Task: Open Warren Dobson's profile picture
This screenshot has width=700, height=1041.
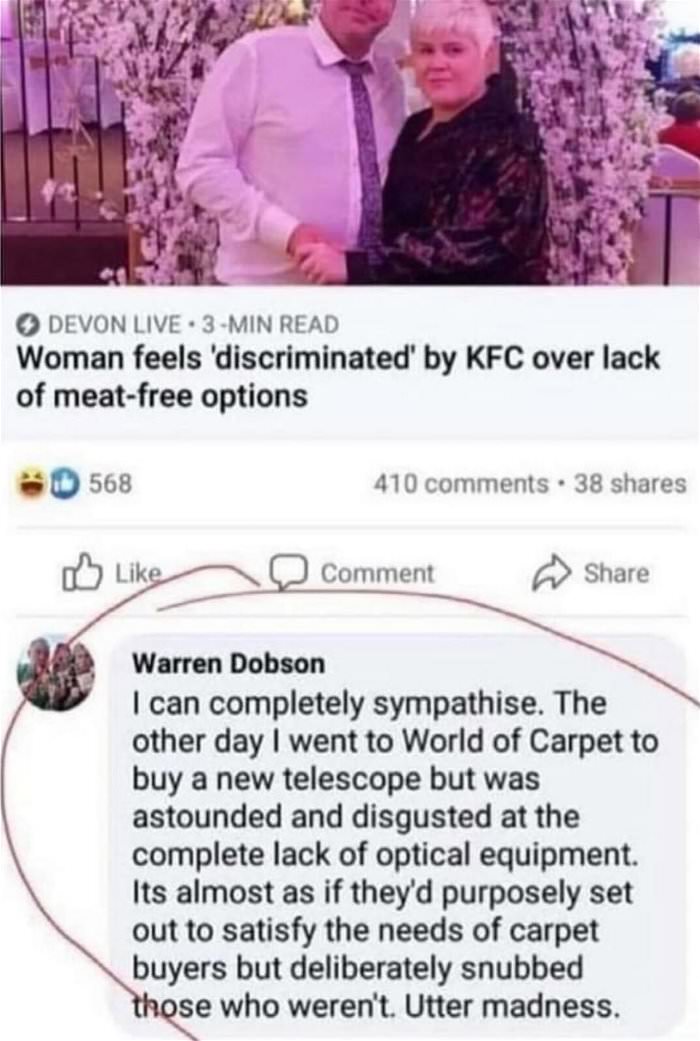Action: (58, 672)
